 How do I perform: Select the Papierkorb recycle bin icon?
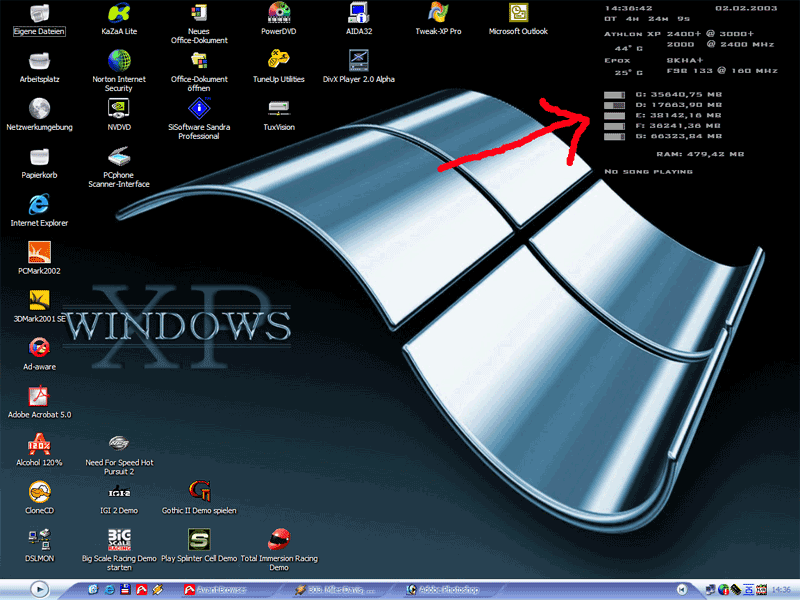(39, 163)
